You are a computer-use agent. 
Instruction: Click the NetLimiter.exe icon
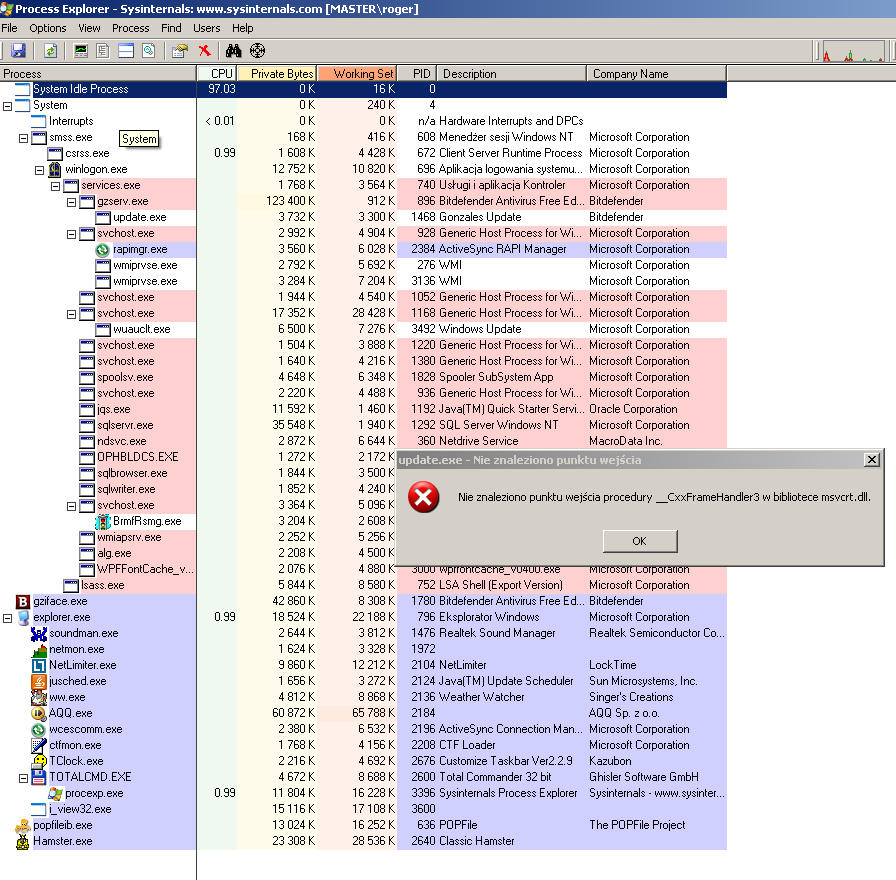39,665
